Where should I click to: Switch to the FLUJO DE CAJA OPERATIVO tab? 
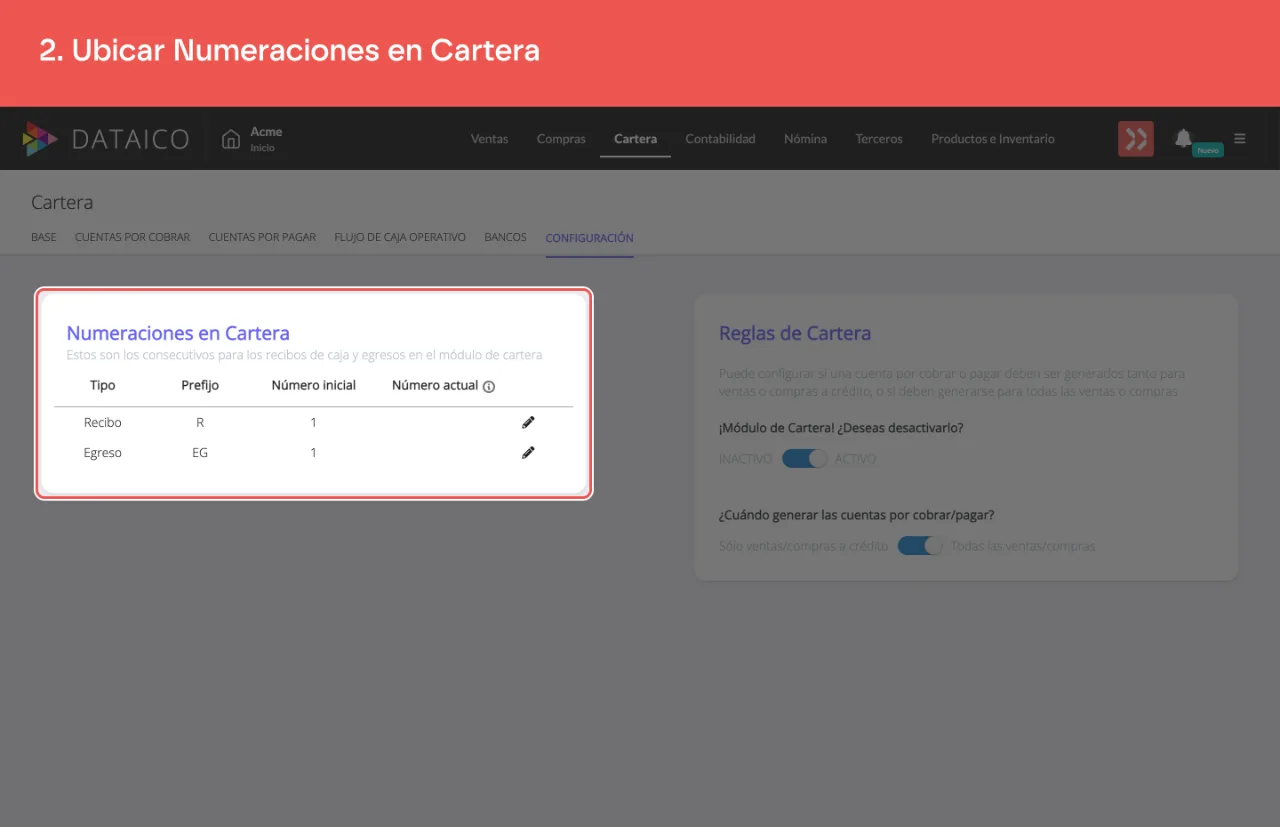pos(400,238)
